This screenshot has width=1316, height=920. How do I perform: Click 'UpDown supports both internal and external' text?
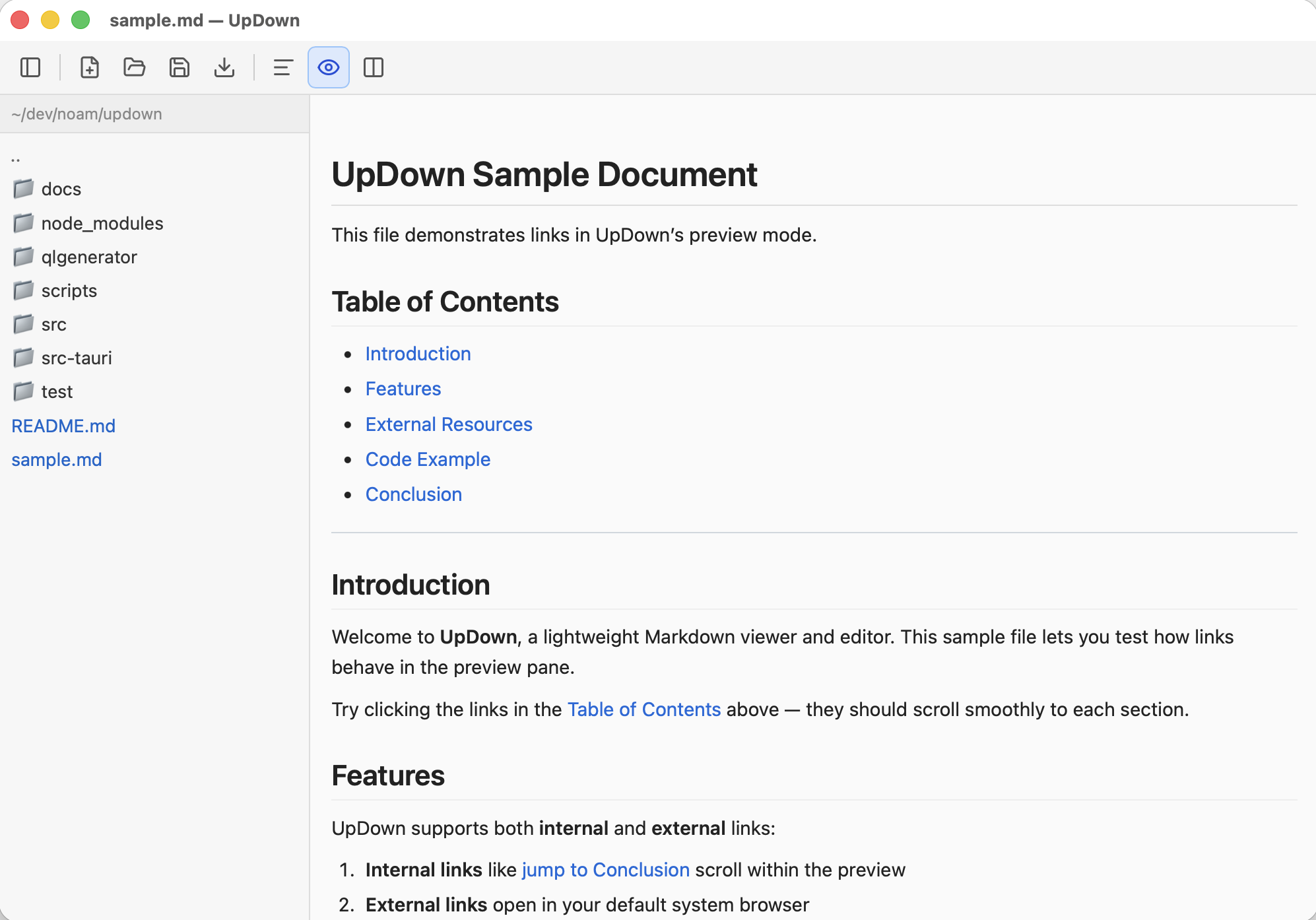[554, 828]
